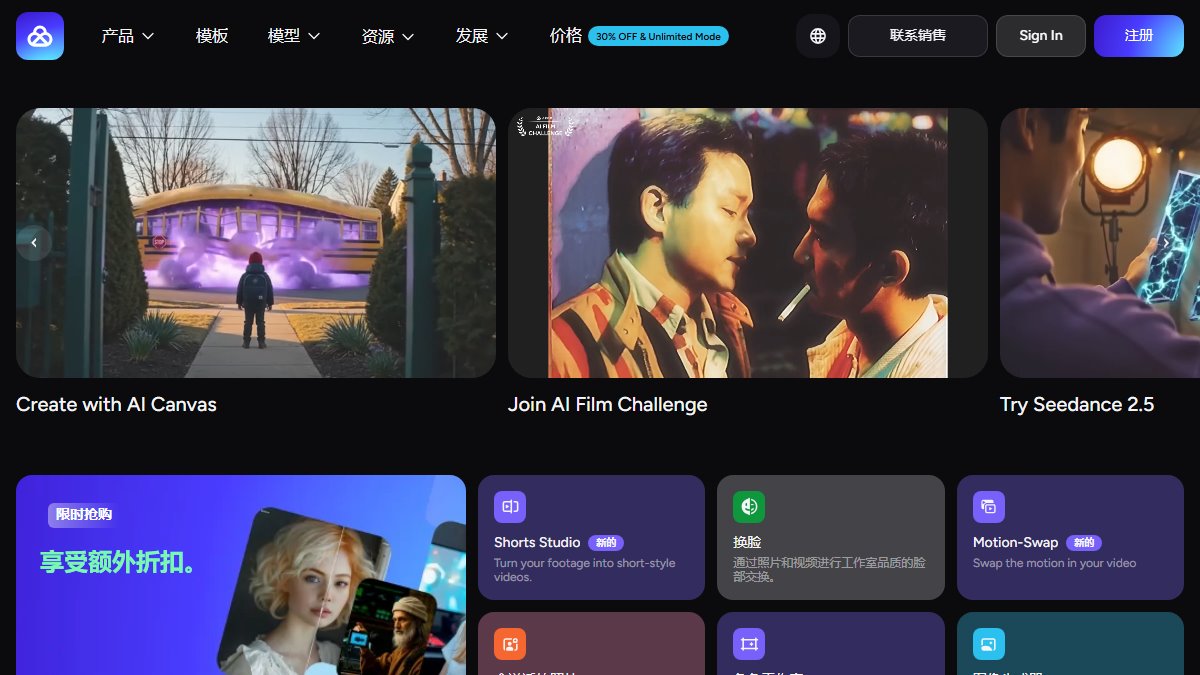Click the "Create with AI Canvas" title

pos(116,405)
